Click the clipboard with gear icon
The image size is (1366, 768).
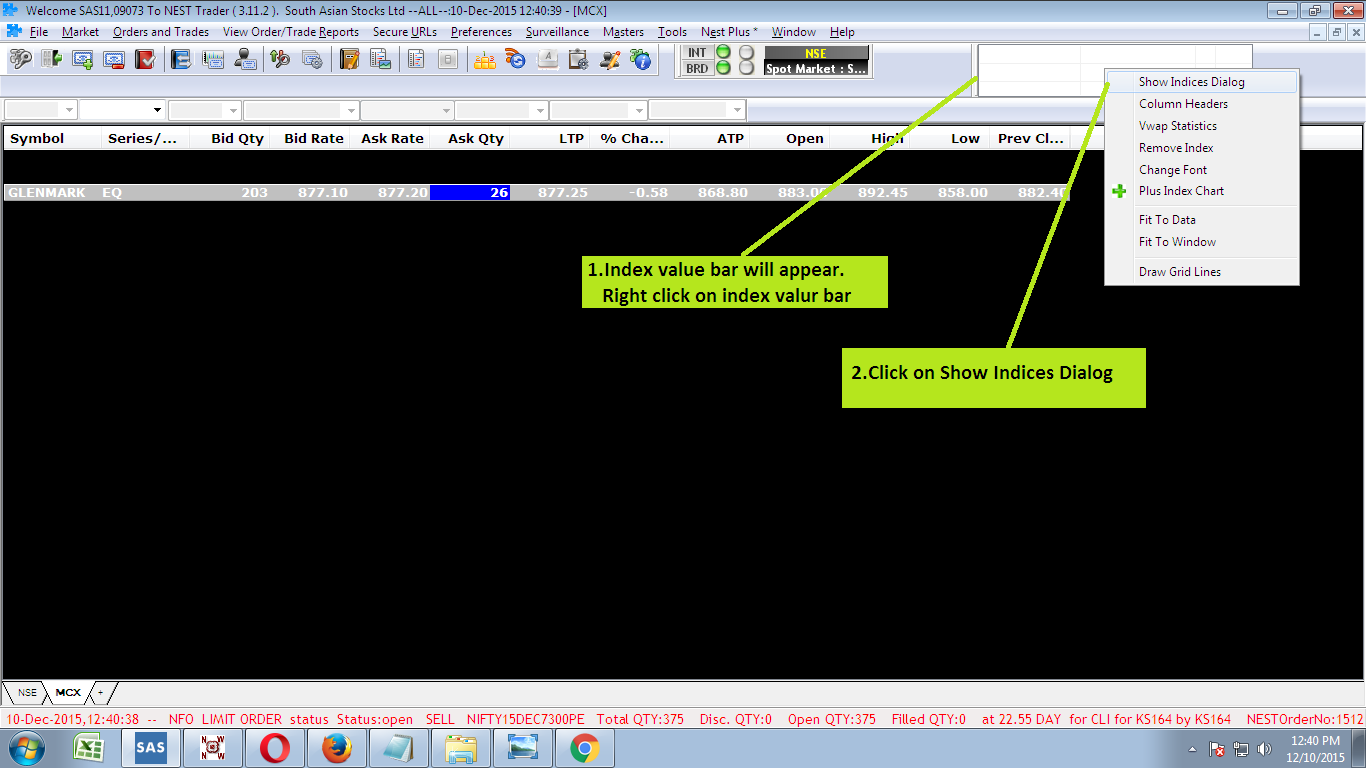(578, 60)
